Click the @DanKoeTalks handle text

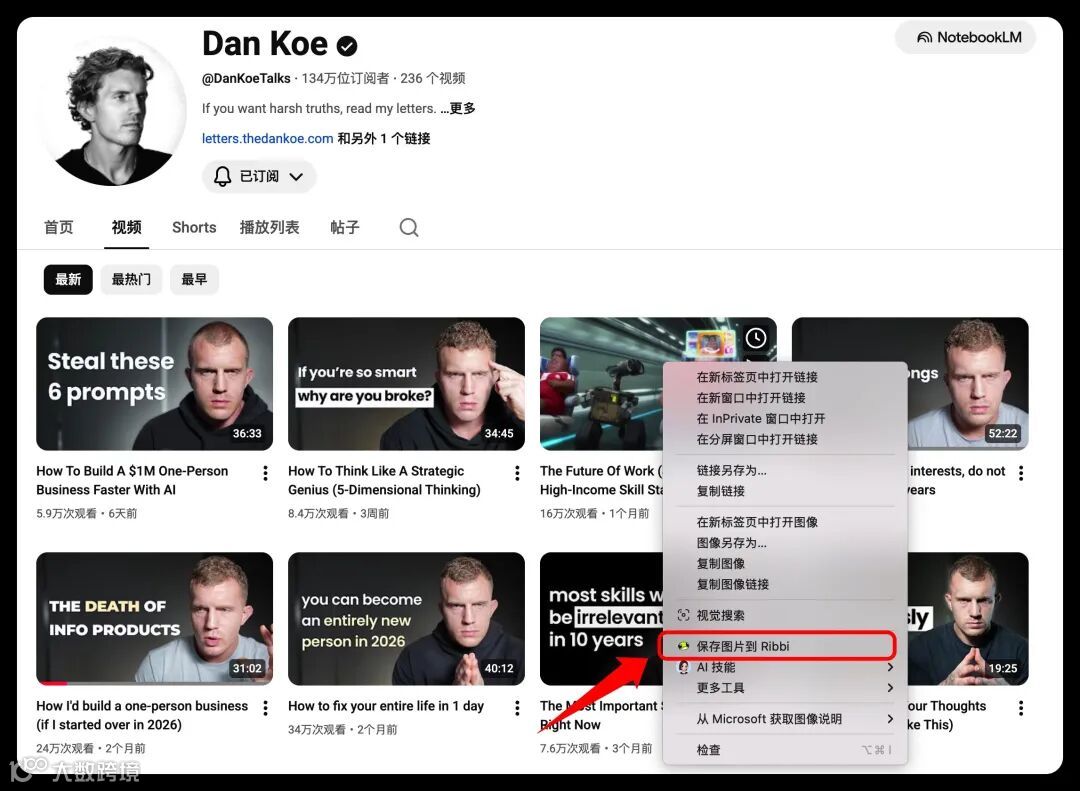coord(246,78)
